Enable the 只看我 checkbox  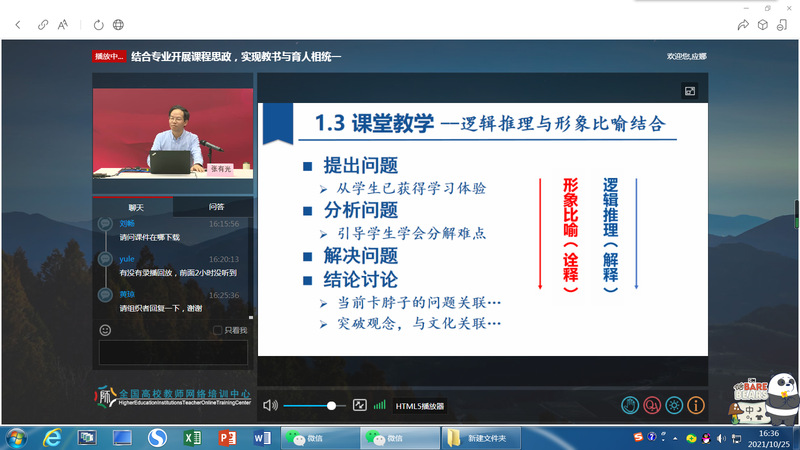point(217,330)
